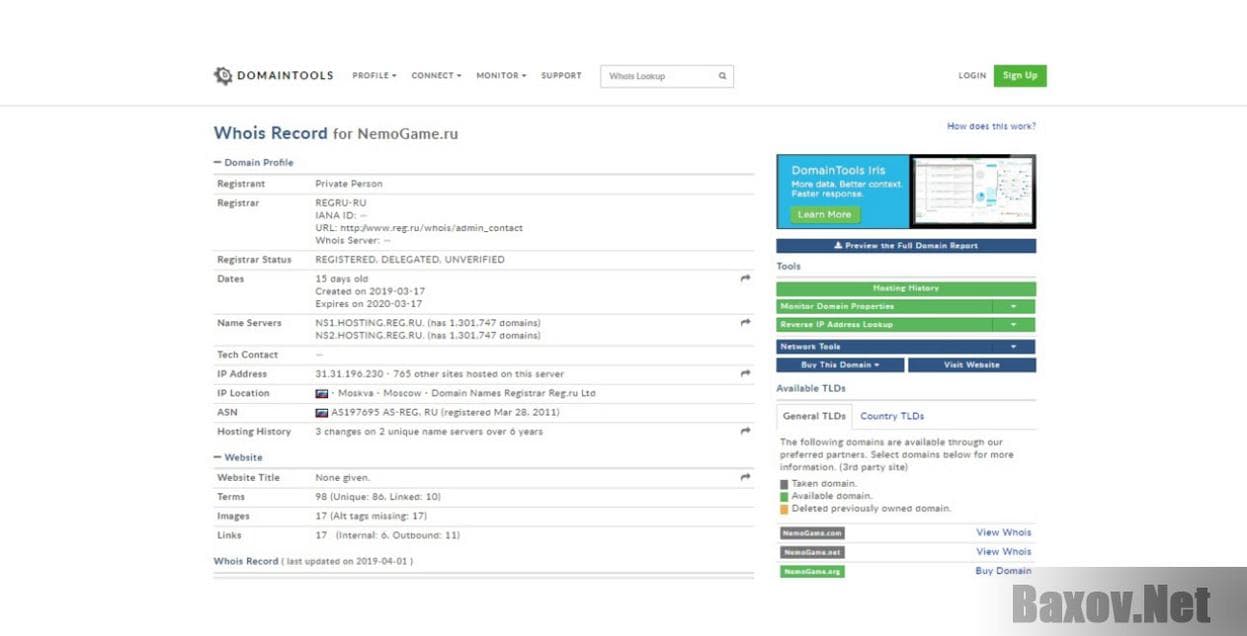Click Preview the Full Domain Report

coord(906,246)
